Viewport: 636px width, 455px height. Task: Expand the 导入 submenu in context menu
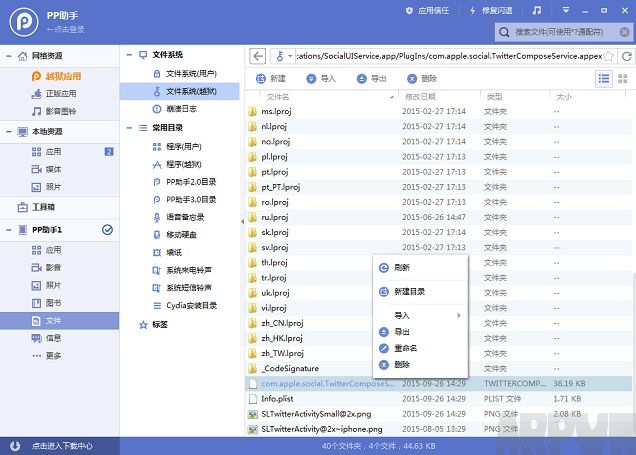pyautogui.click(x=420, y=315)
